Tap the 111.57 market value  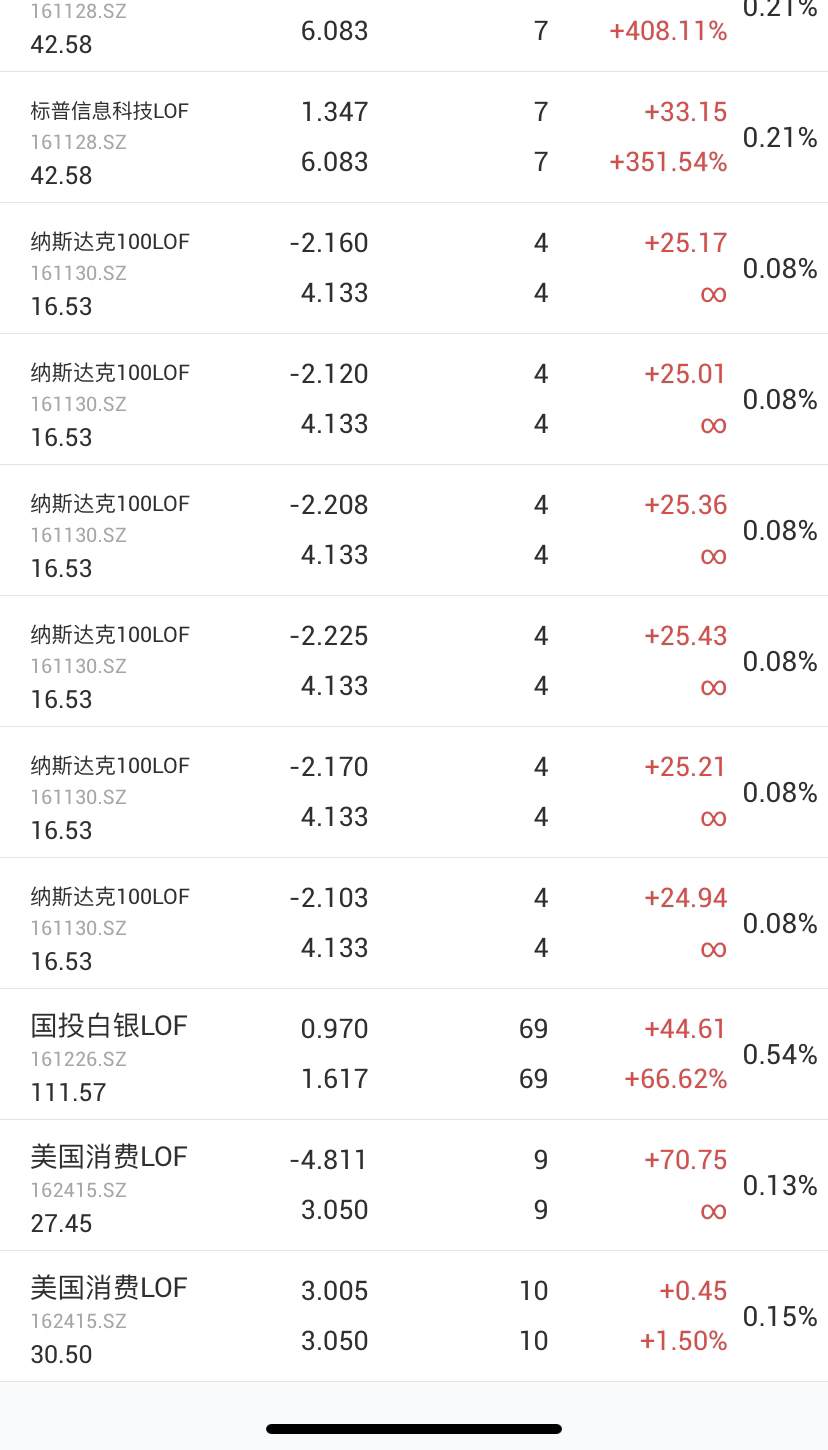coord(68,1092)
